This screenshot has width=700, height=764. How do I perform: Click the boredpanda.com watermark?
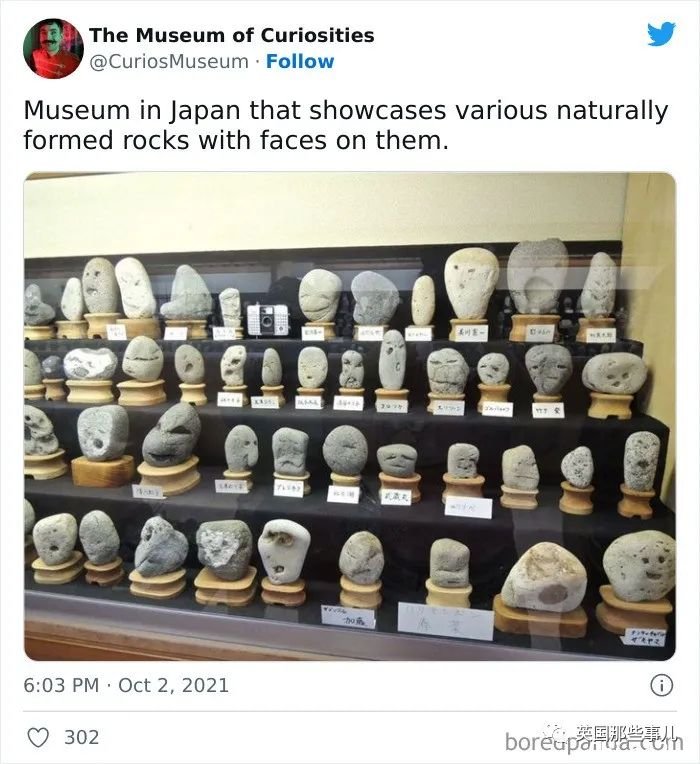tap(594, 742)
